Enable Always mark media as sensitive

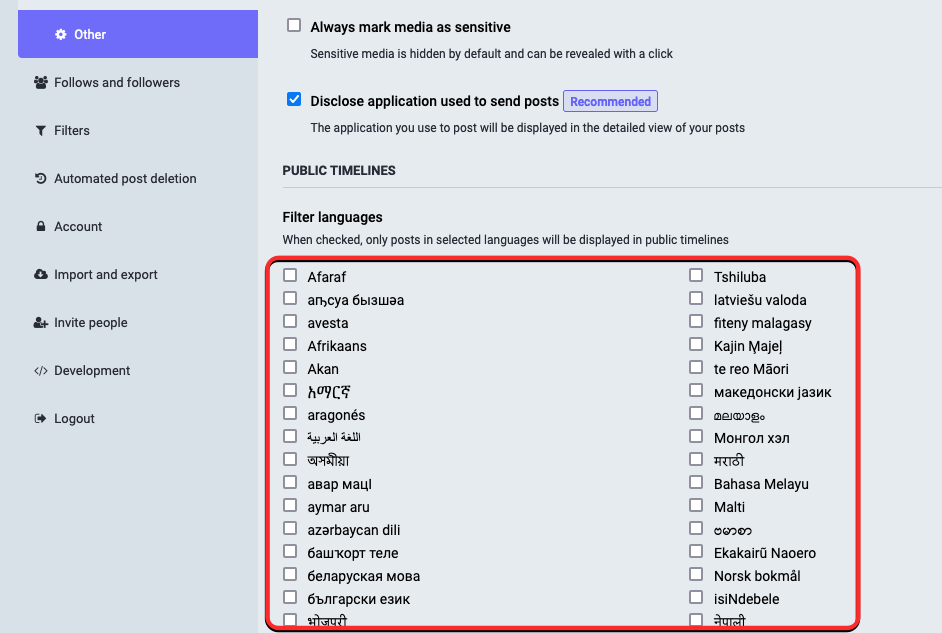pos(294,26)
